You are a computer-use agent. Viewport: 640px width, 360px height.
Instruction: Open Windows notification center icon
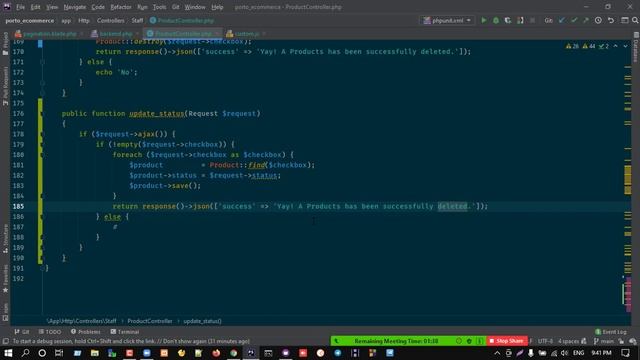coord(626,353)
